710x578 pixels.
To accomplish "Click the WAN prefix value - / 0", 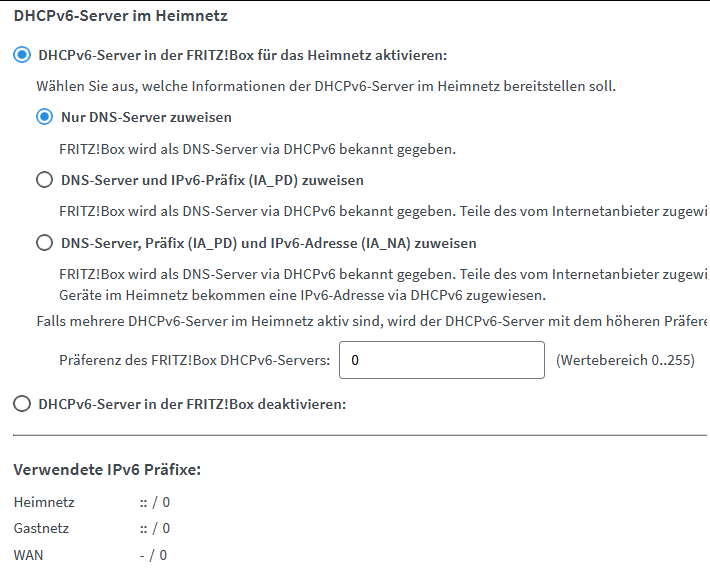I will [x=153, y=554].
